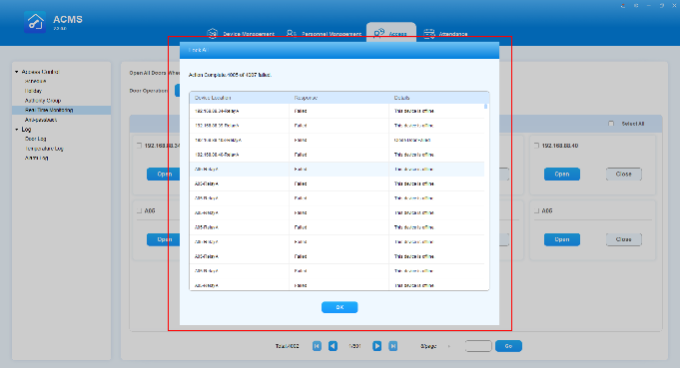Viewport: 680px width, 368px height.
Task: Open Personnel Management via its person icon
Action: coord(291,33)
